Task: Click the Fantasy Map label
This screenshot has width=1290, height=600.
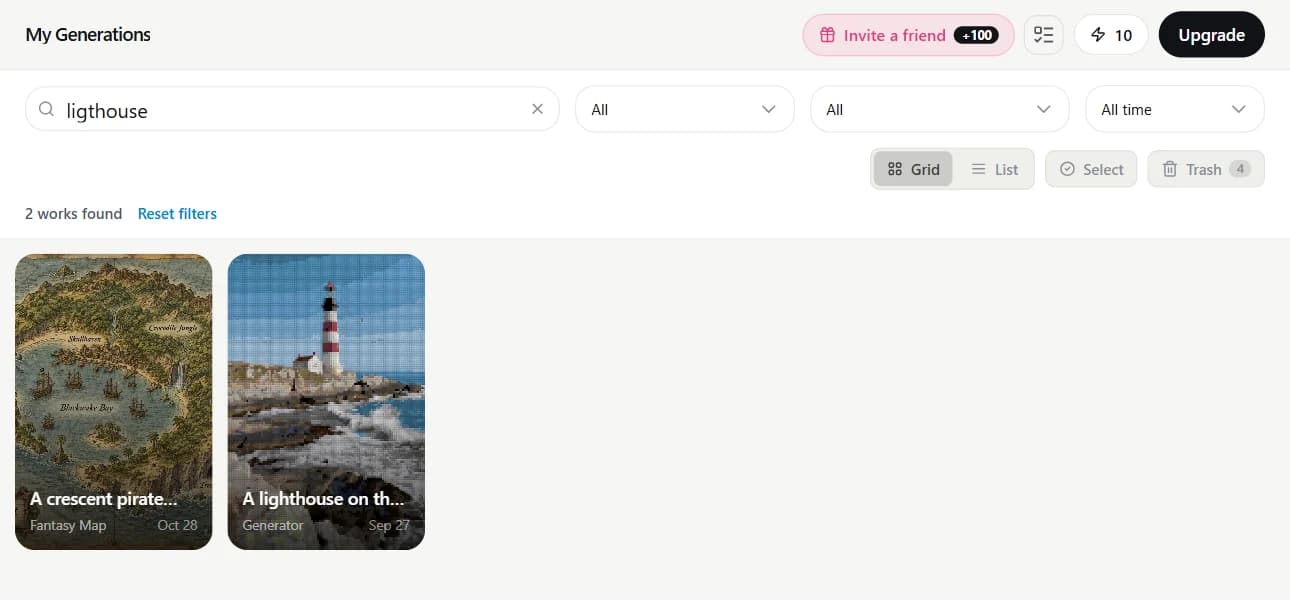Action: [68, 525]
